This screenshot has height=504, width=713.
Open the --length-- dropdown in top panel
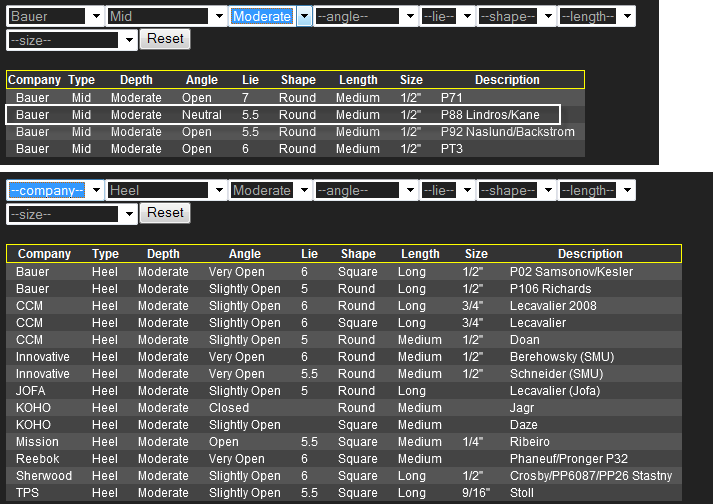coord(597,16)
